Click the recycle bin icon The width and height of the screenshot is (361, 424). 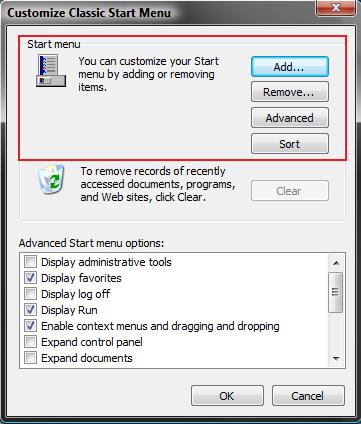(51, 179)
